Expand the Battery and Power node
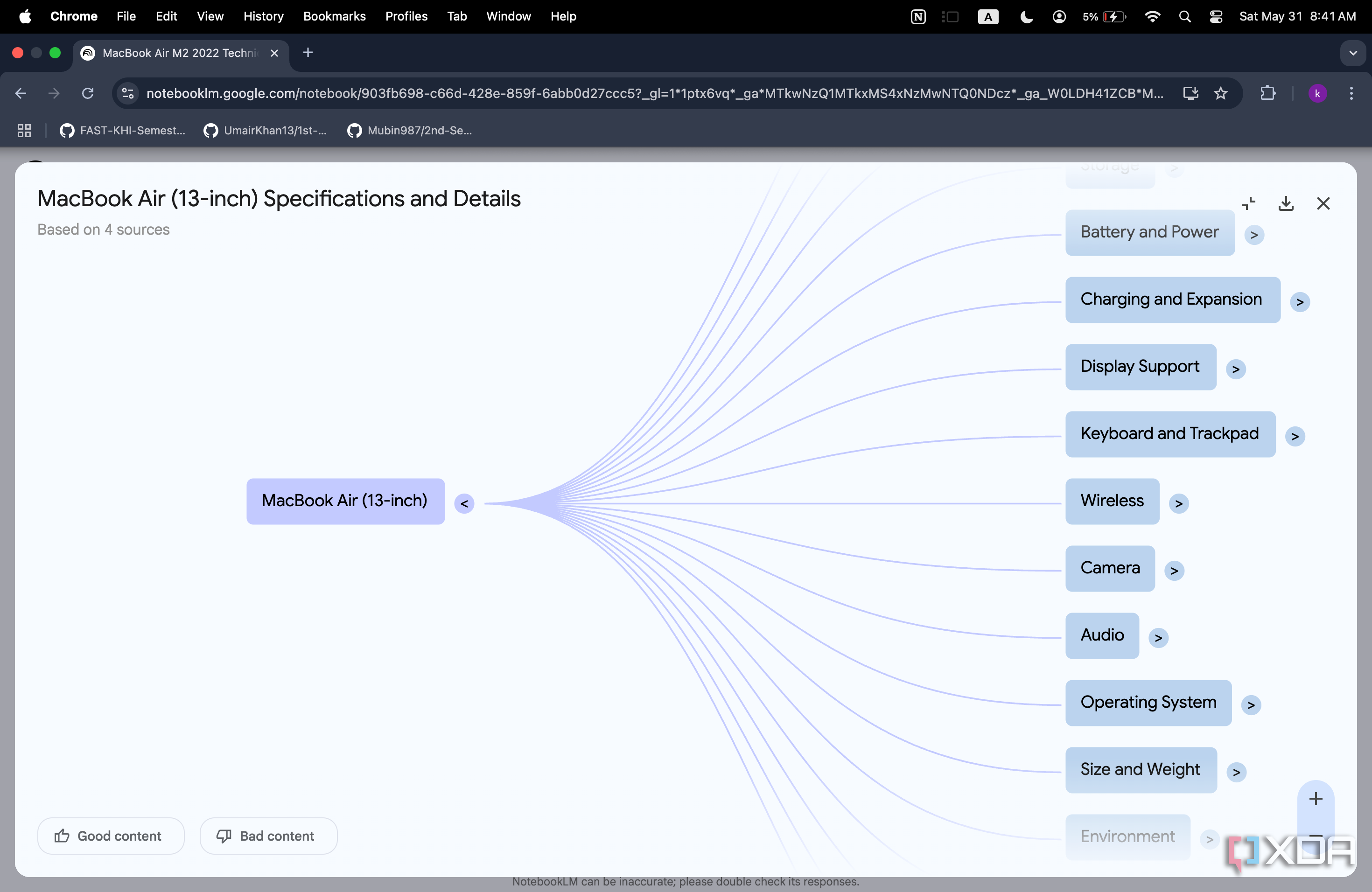 click(x=1254, y=235)
